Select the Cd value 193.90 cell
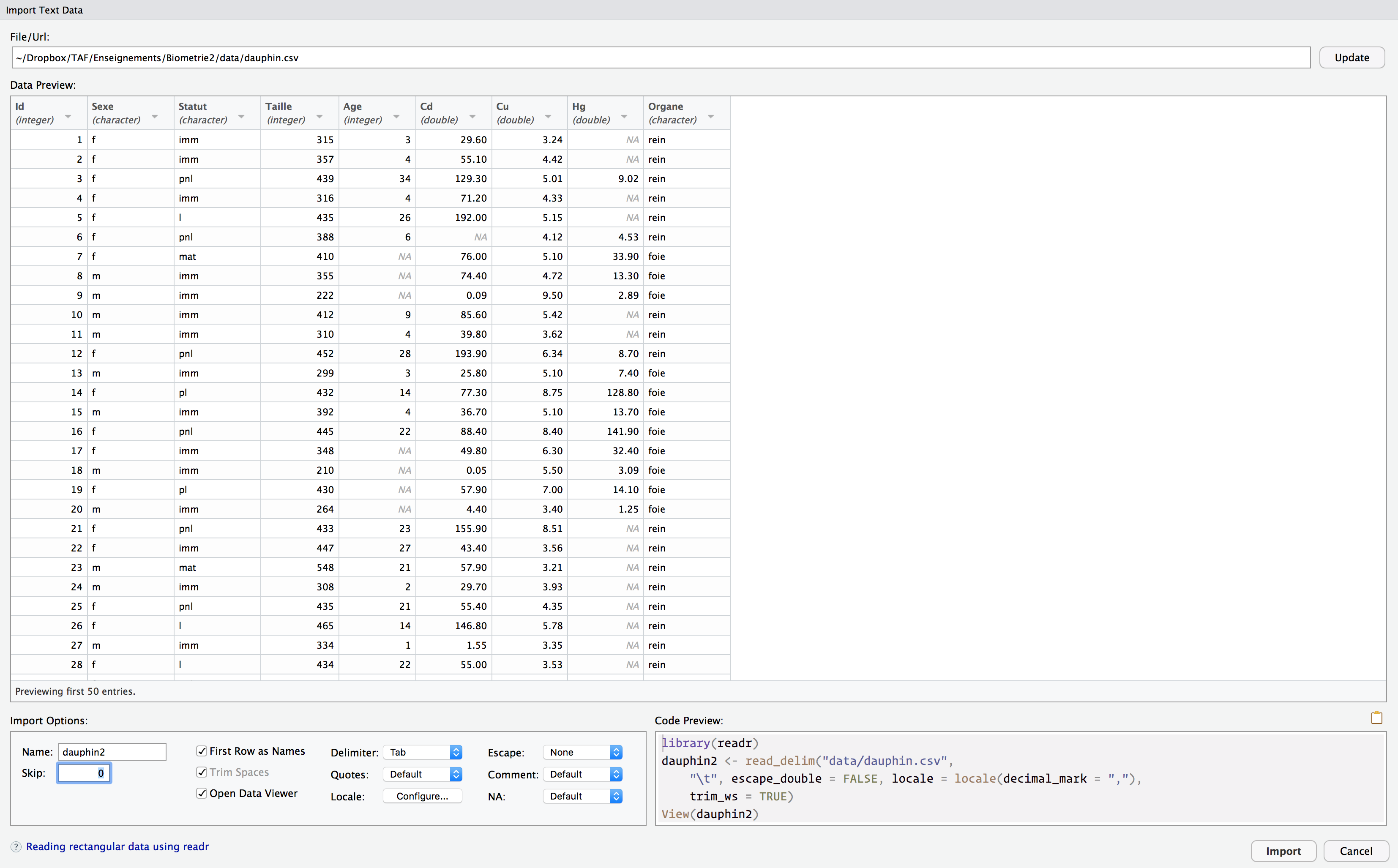1398x868 pixels. point(453,354)
